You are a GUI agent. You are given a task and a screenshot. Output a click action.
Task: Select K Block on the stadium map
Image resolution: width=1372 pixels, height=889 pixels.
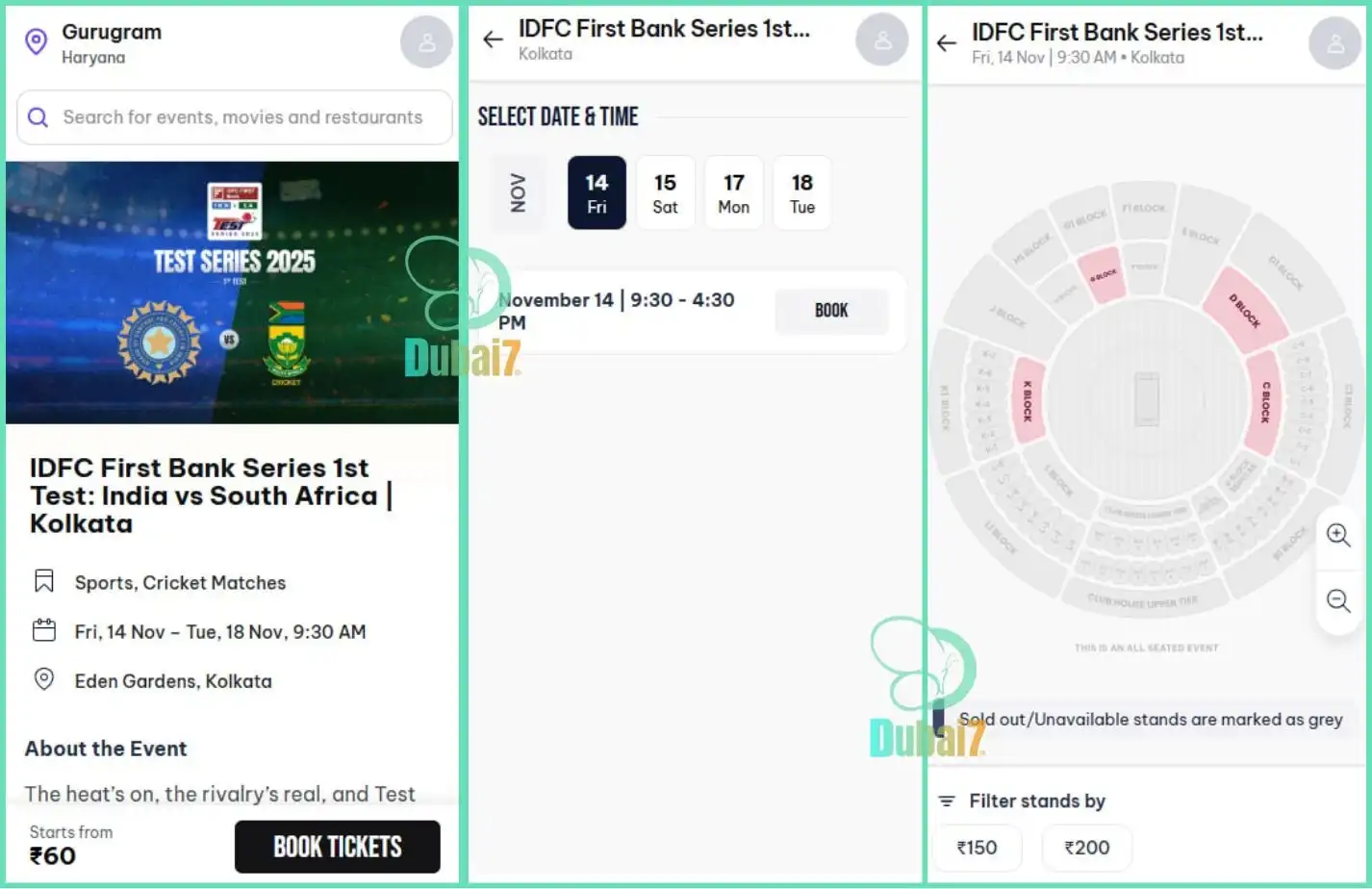pos(1027,401)
